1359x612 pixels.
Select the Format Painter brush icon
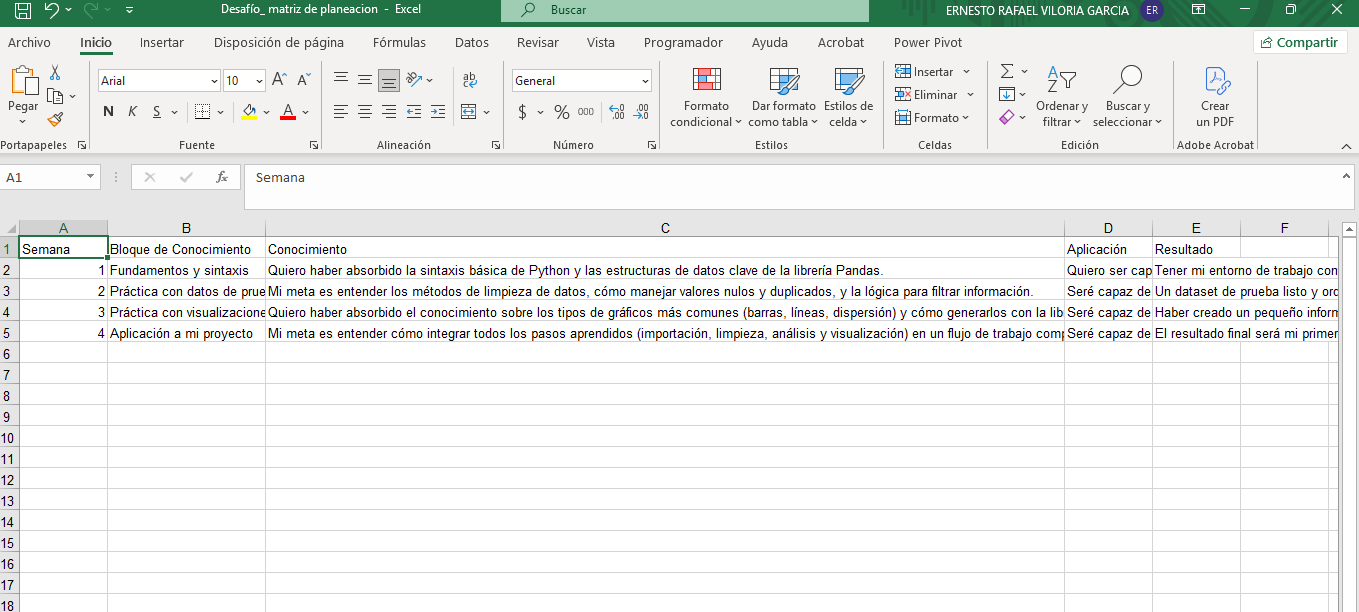pos(55,119)
